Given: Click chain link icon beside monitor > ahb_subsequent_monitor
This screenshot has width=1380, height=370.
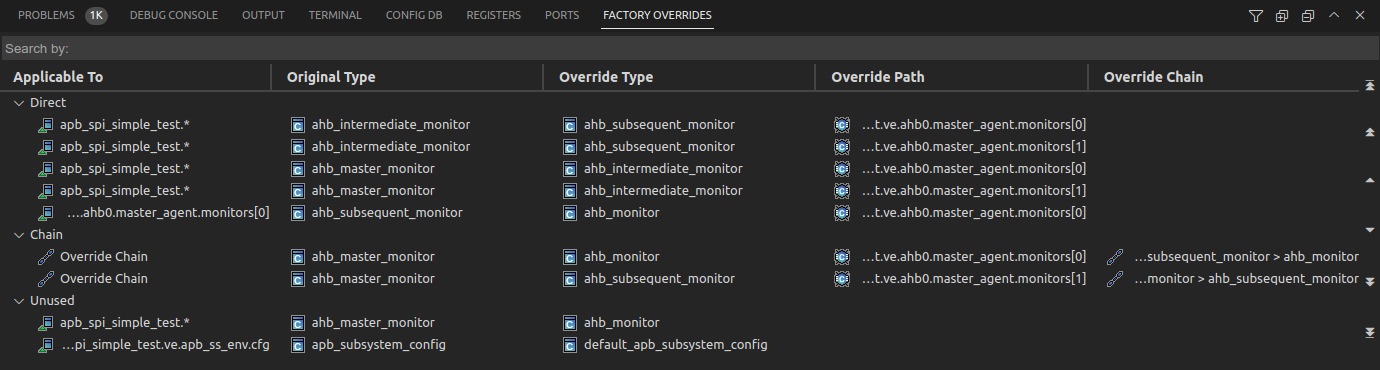Looking at the screenshot, I should 1115,279.
